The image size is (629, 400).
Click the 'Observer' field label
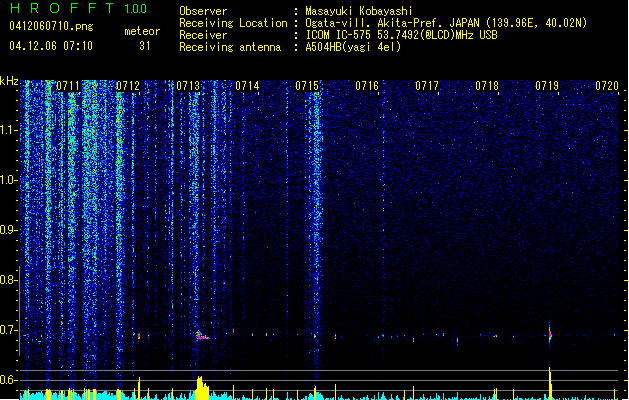203,11
